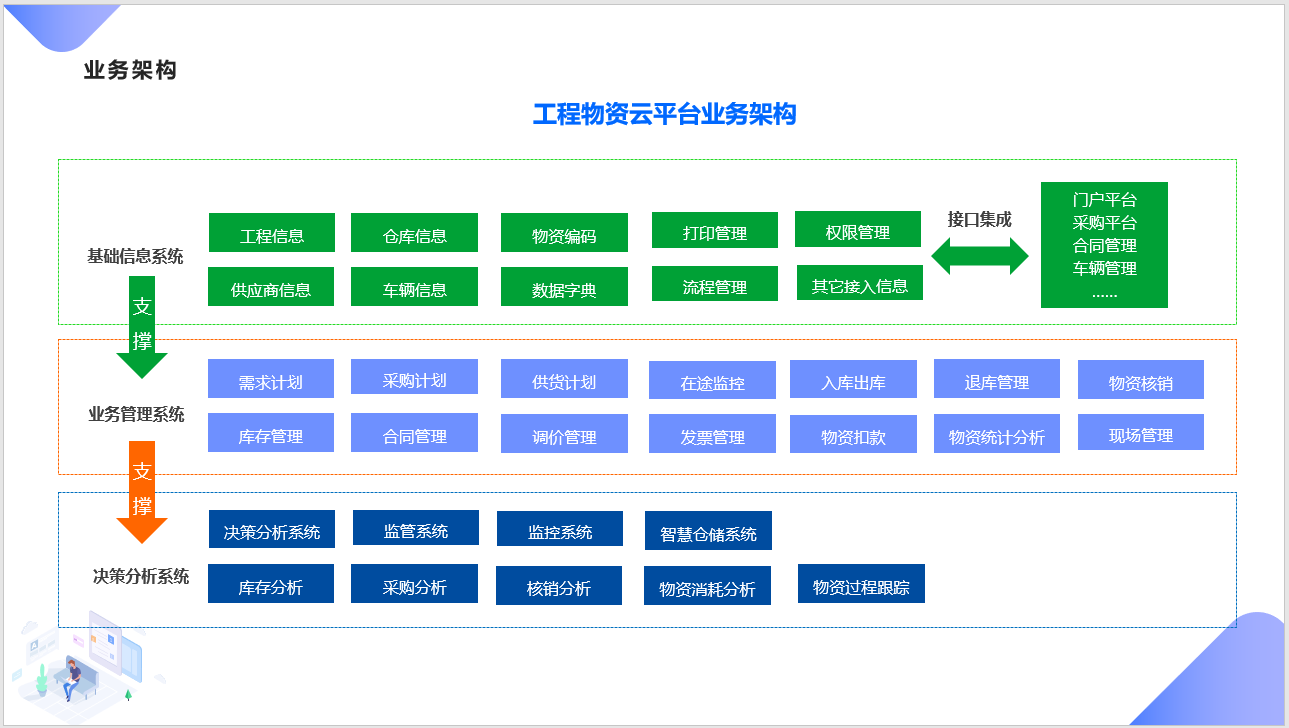The height and width of the screenshot is (728, 1289).
Task: Click the 业务架构 slide heading
Action: 130,71
